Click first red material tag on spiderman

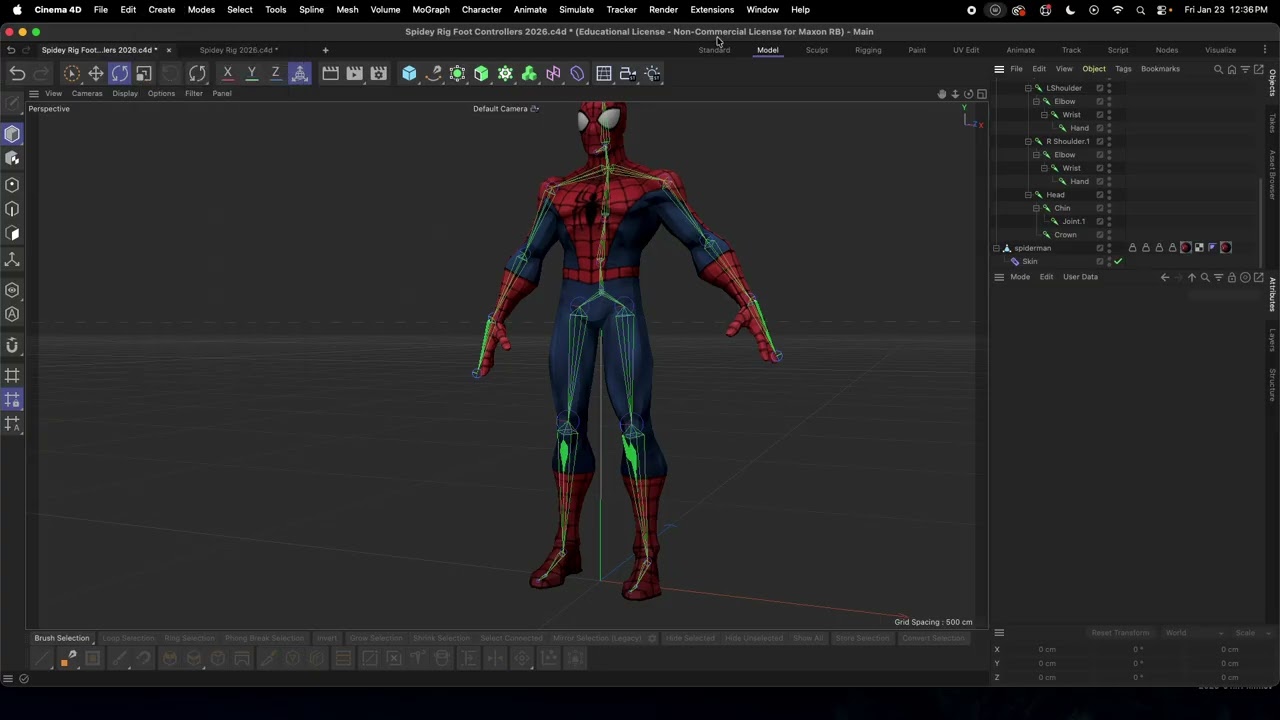coord(1186,248)
